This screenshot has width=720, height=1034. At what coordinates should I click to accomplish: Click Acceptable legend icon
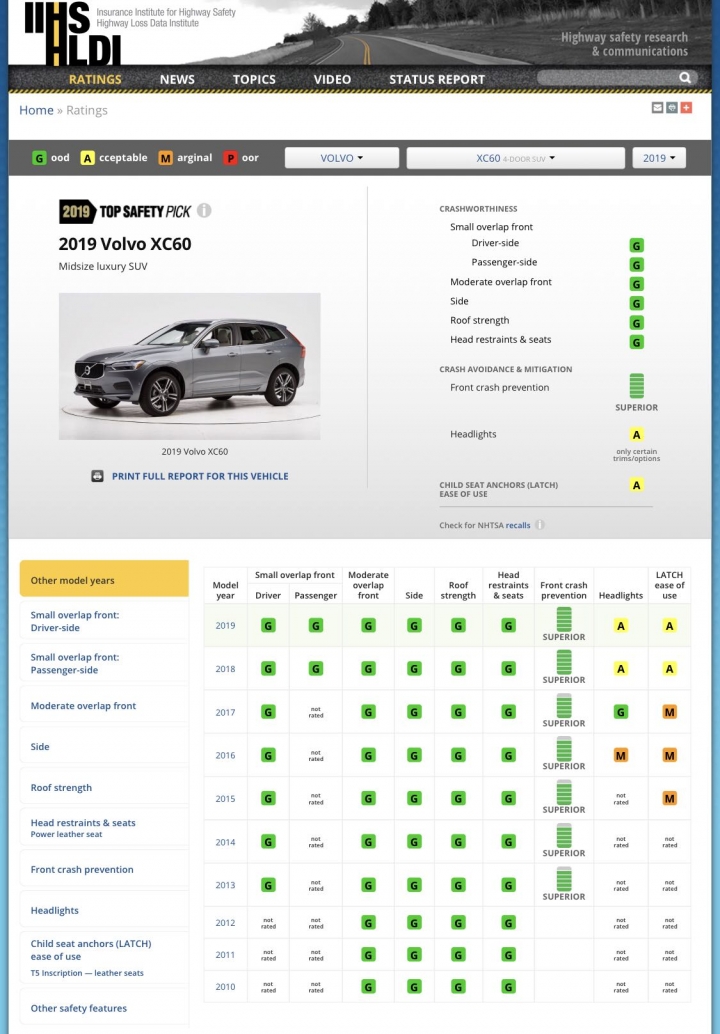point(88,158)
